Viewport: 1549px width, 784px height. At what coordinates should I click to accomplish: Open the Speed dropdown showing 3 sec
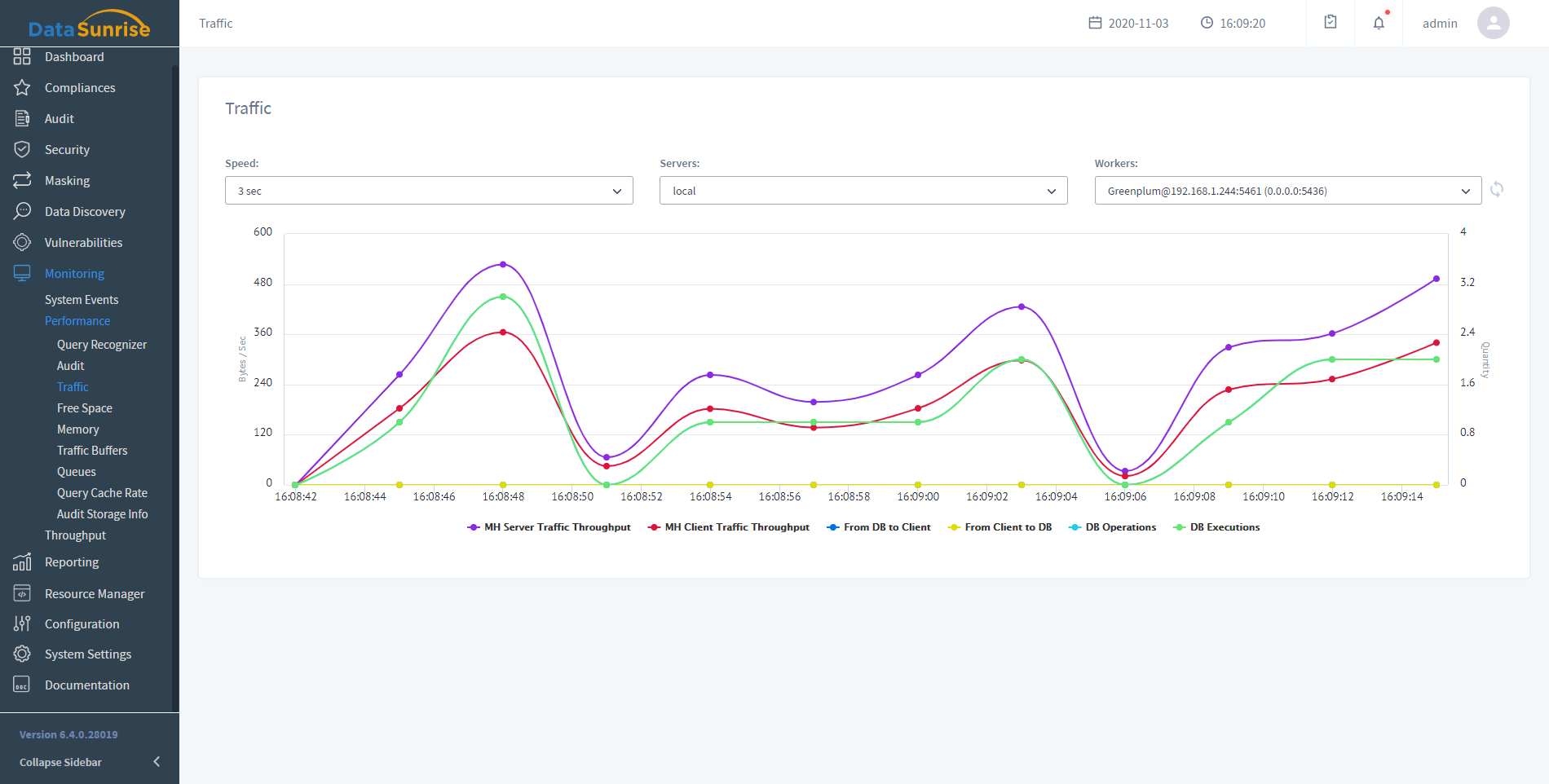click(x=429, y=191)
